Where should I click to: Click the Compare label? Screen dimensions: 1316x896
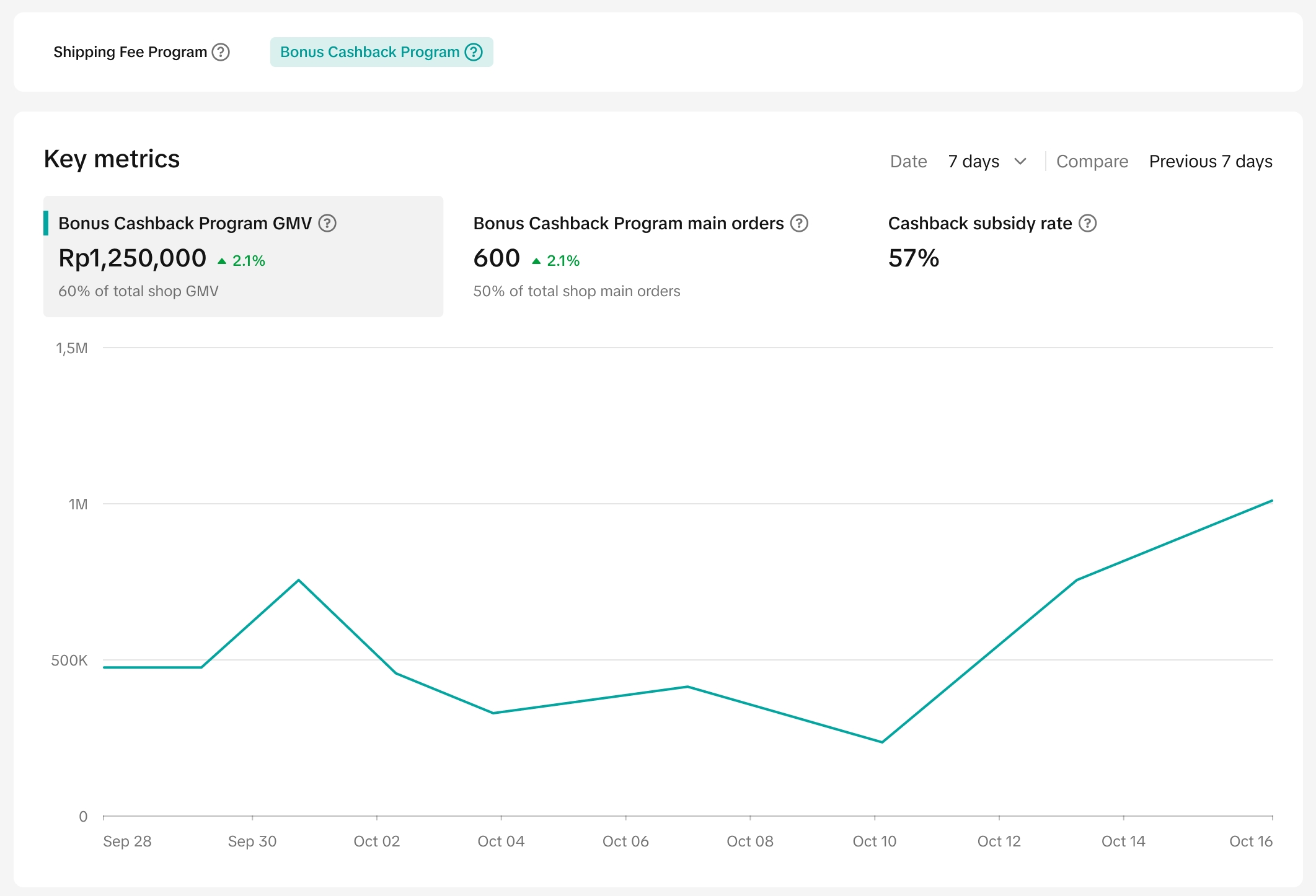tap(1092, 162)
